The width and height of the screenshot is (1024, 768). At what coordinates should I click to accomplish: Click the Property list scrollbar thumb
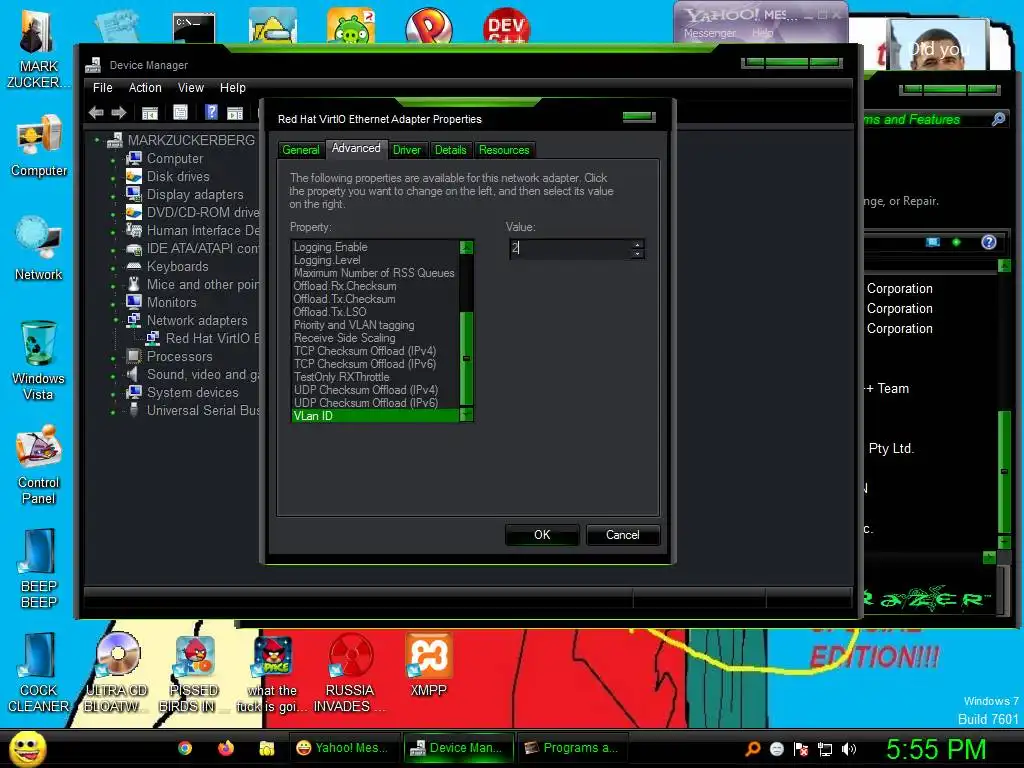pyautogui.click(x=466, y=359)
